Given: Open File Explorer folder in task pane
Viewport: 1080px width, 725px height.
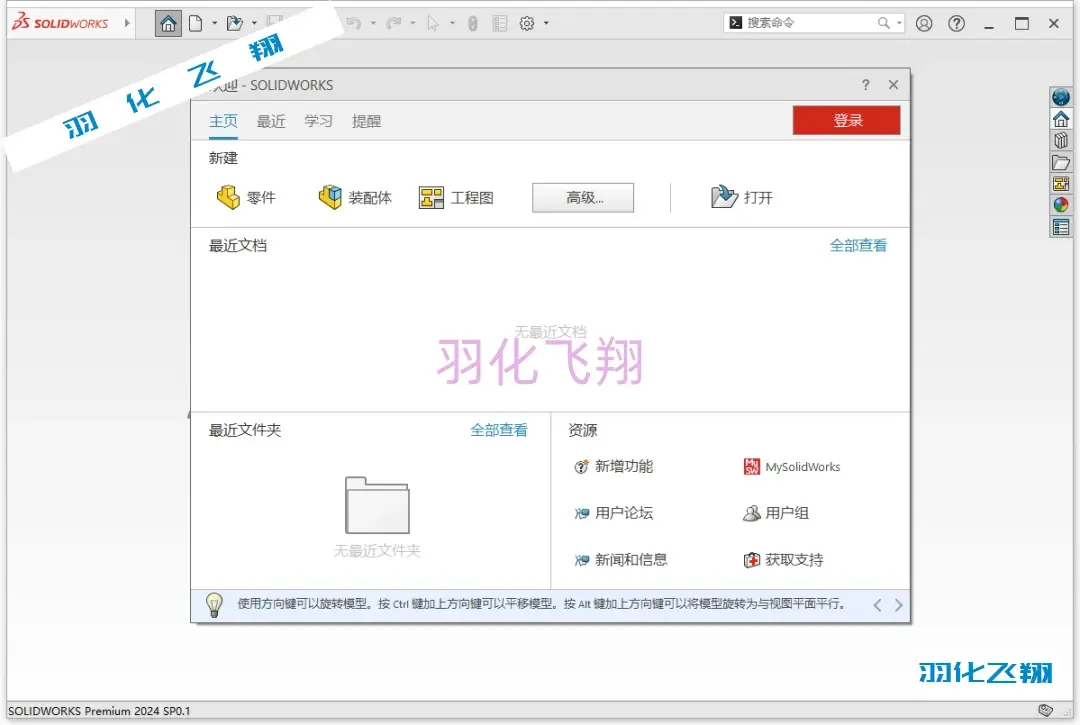Looking at the screenshot, I should point(1061,162).
